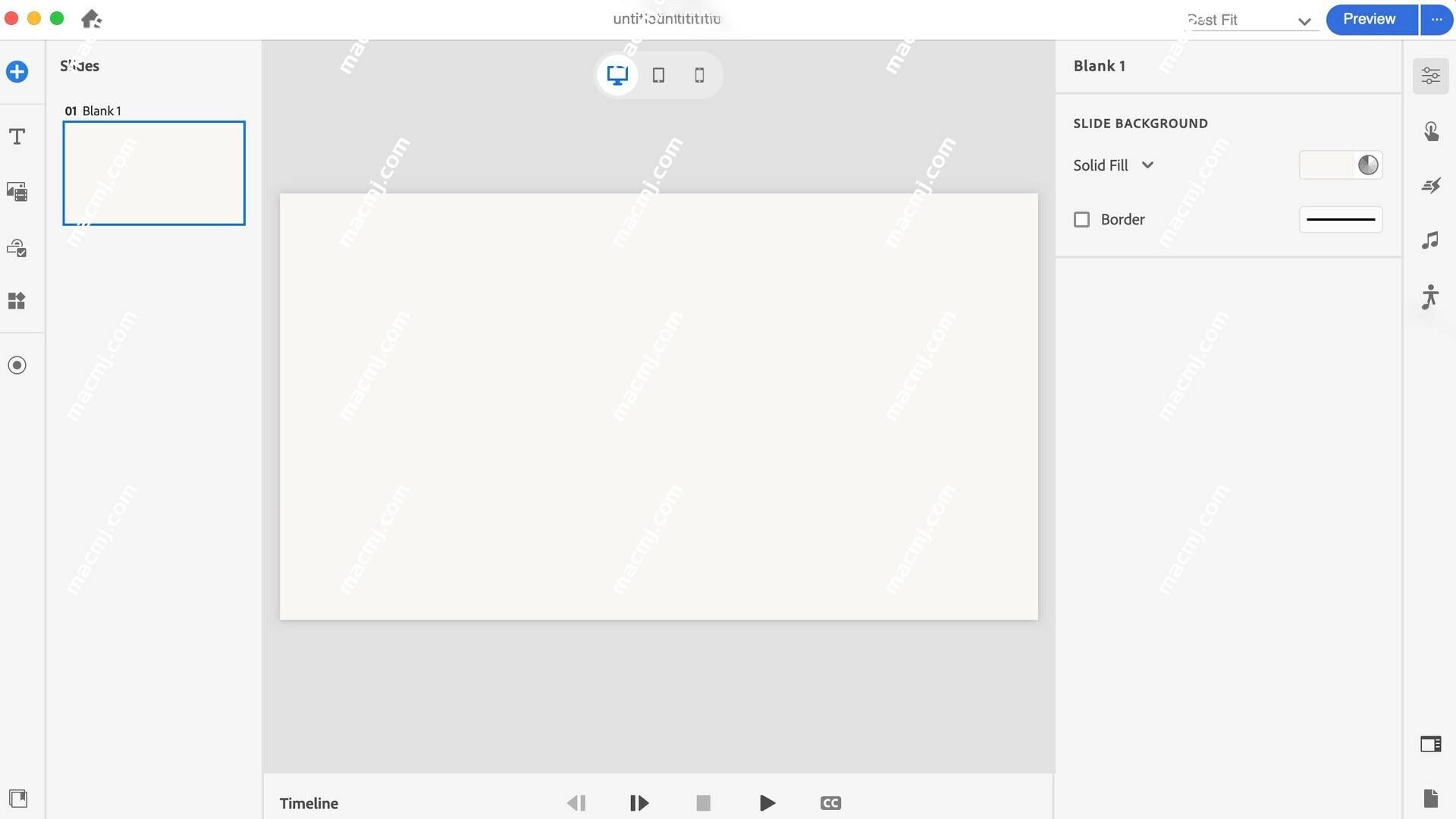Click the Timeline panel label

(x=309, y=803)
